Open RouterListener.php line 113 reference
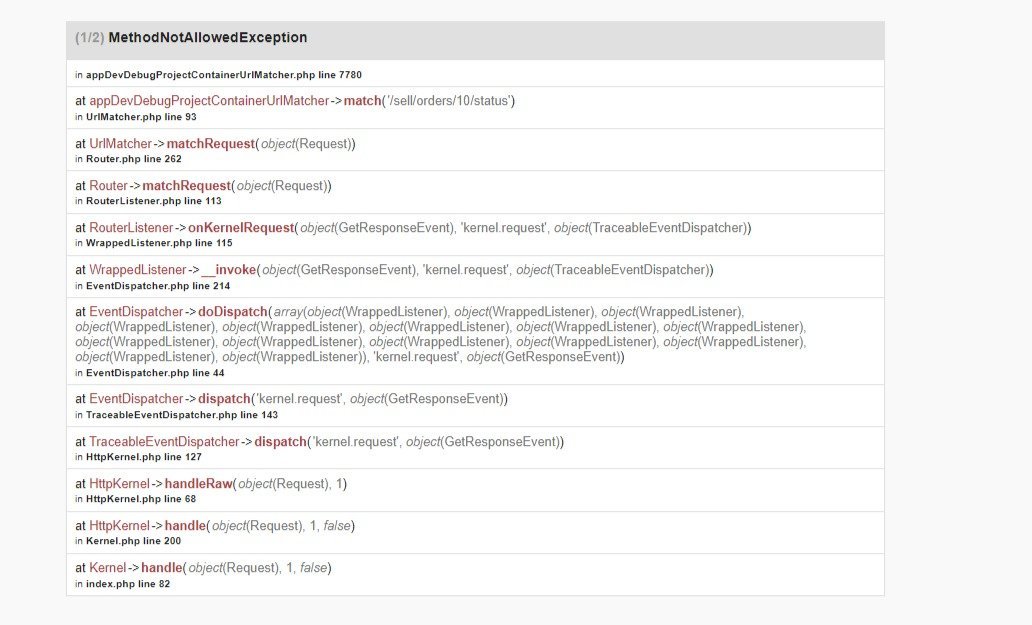This screenshot has height=625, width=1032. coord(153,201)
